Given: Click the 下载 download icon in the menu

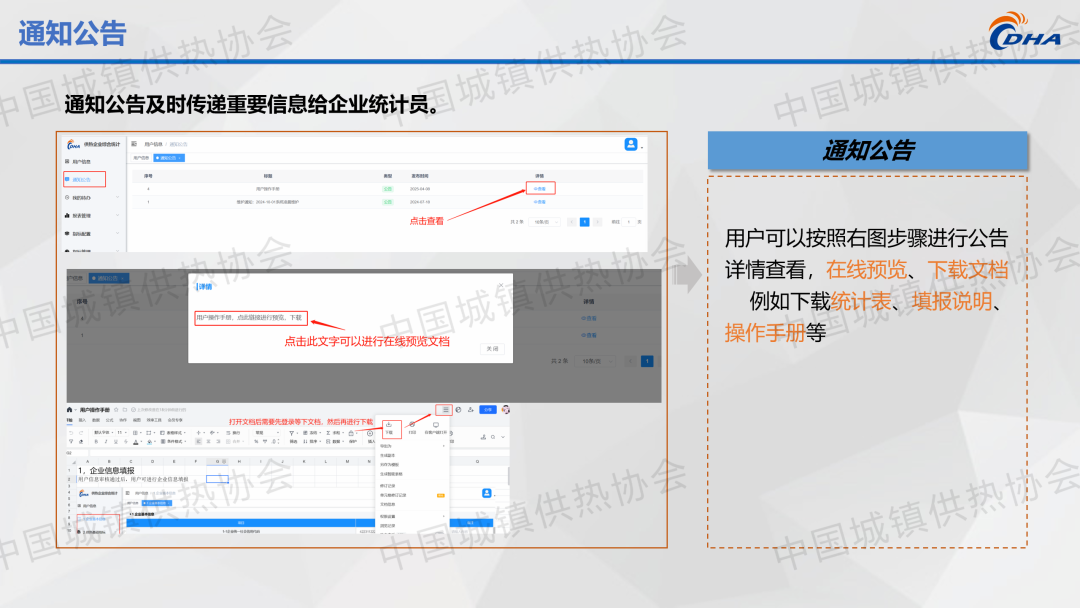Looking at the screenshot, I should (388, 428).
